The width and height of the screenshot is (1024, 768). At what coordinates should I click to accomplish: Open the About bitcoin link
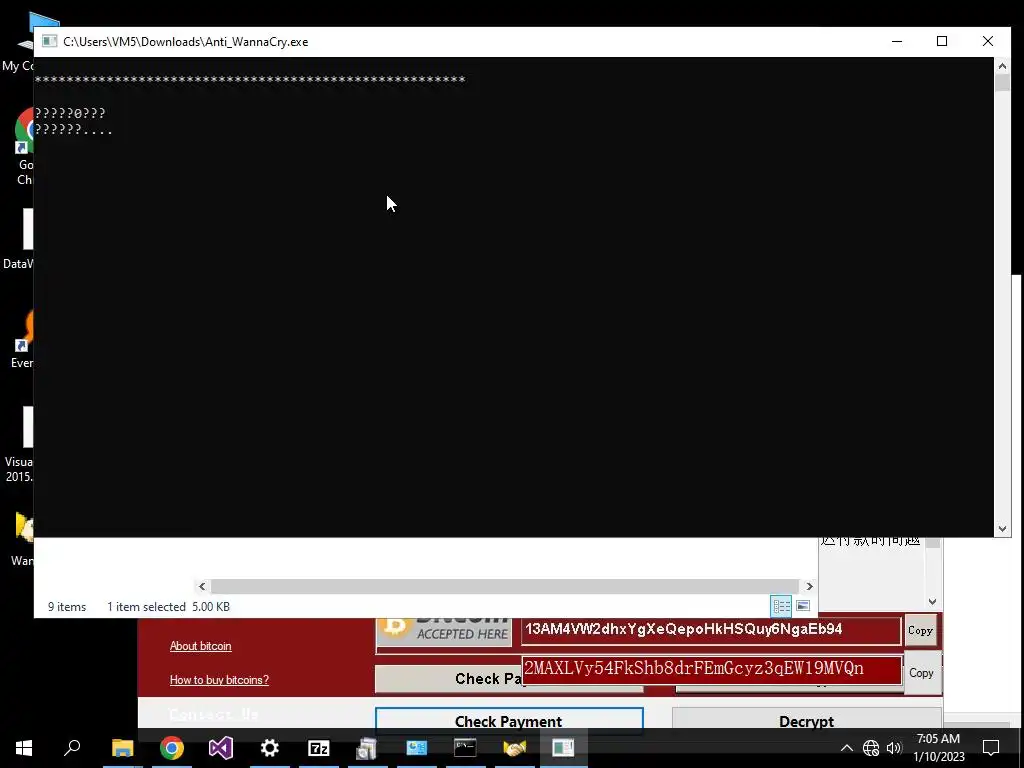tap(200, 646)
